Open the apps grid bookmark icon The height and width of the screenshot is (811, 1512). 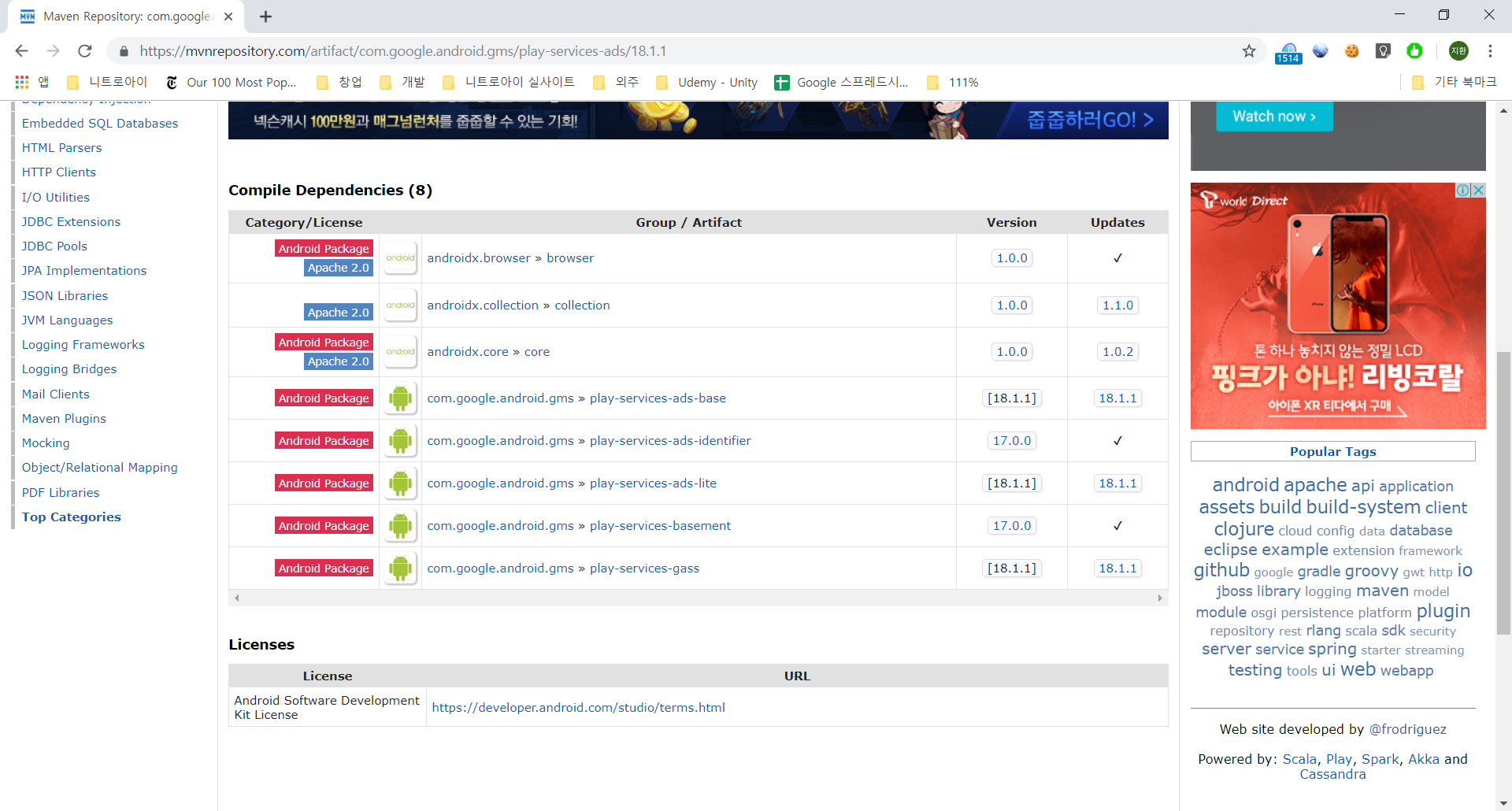coord(22,82)
